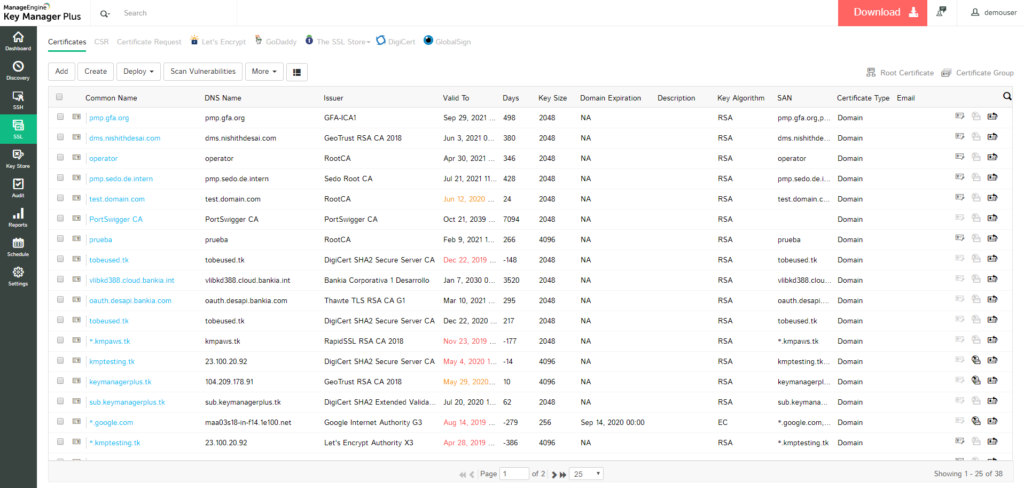1024x488 pixels.
Task: Open the More dropdown menu
Action: coord(264,72)
